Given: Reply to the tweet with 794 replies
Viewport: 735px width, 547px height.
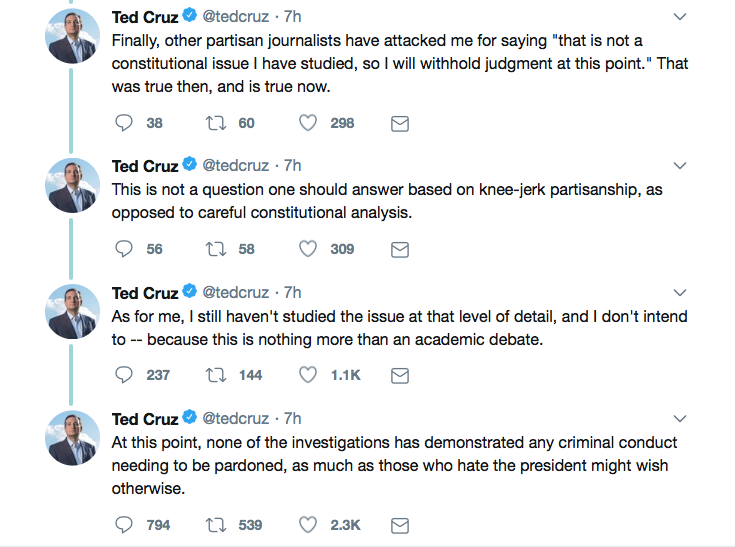Looking at the screenshot, I should (x=124, y=524).
